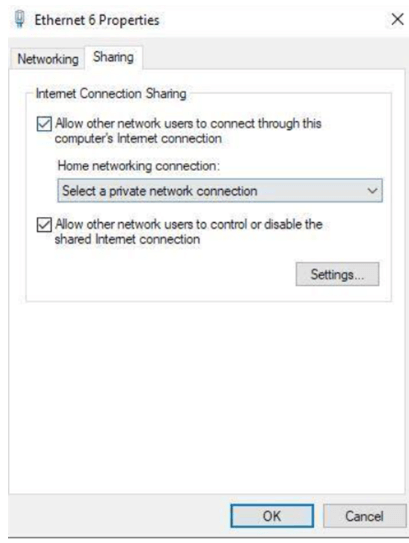This screenshot has width=409, height=543.
Task: Expand the dropdown chevron for home networking connection
Action: tap(372, 190)
